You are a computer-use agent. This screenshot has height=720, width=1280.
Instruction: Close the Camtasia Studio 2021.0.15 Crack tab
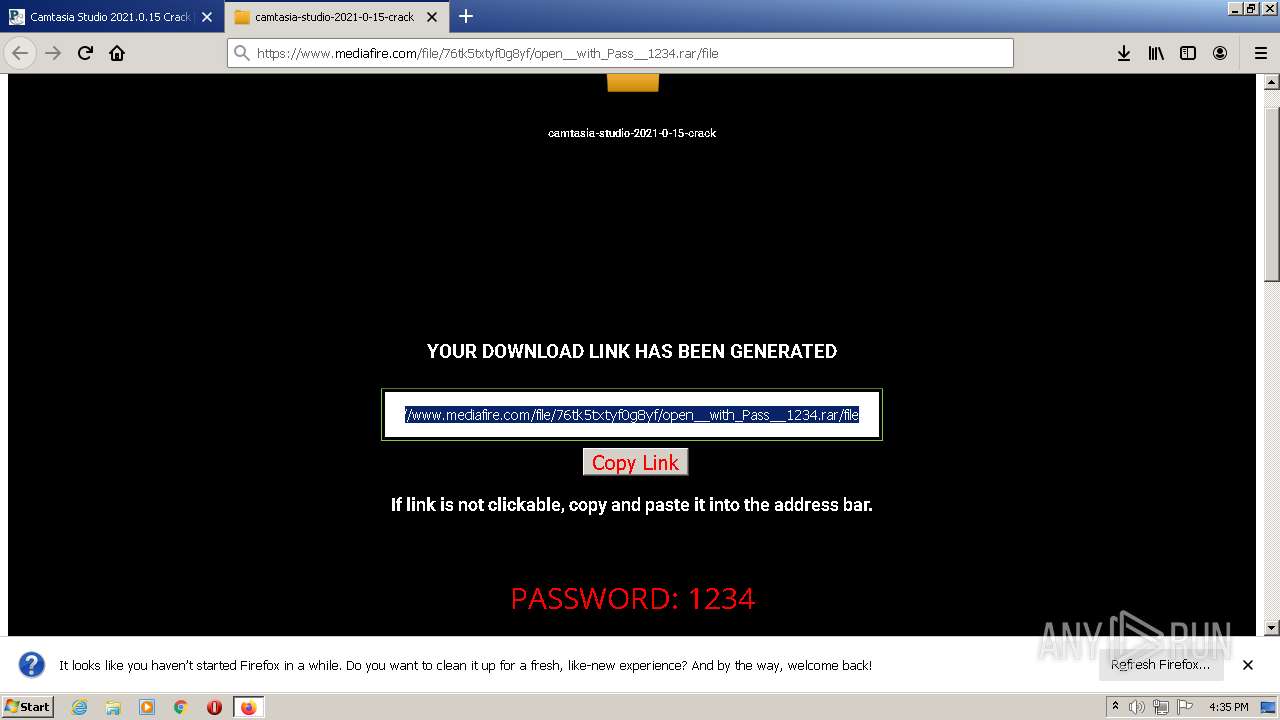[x=207, y=17]
